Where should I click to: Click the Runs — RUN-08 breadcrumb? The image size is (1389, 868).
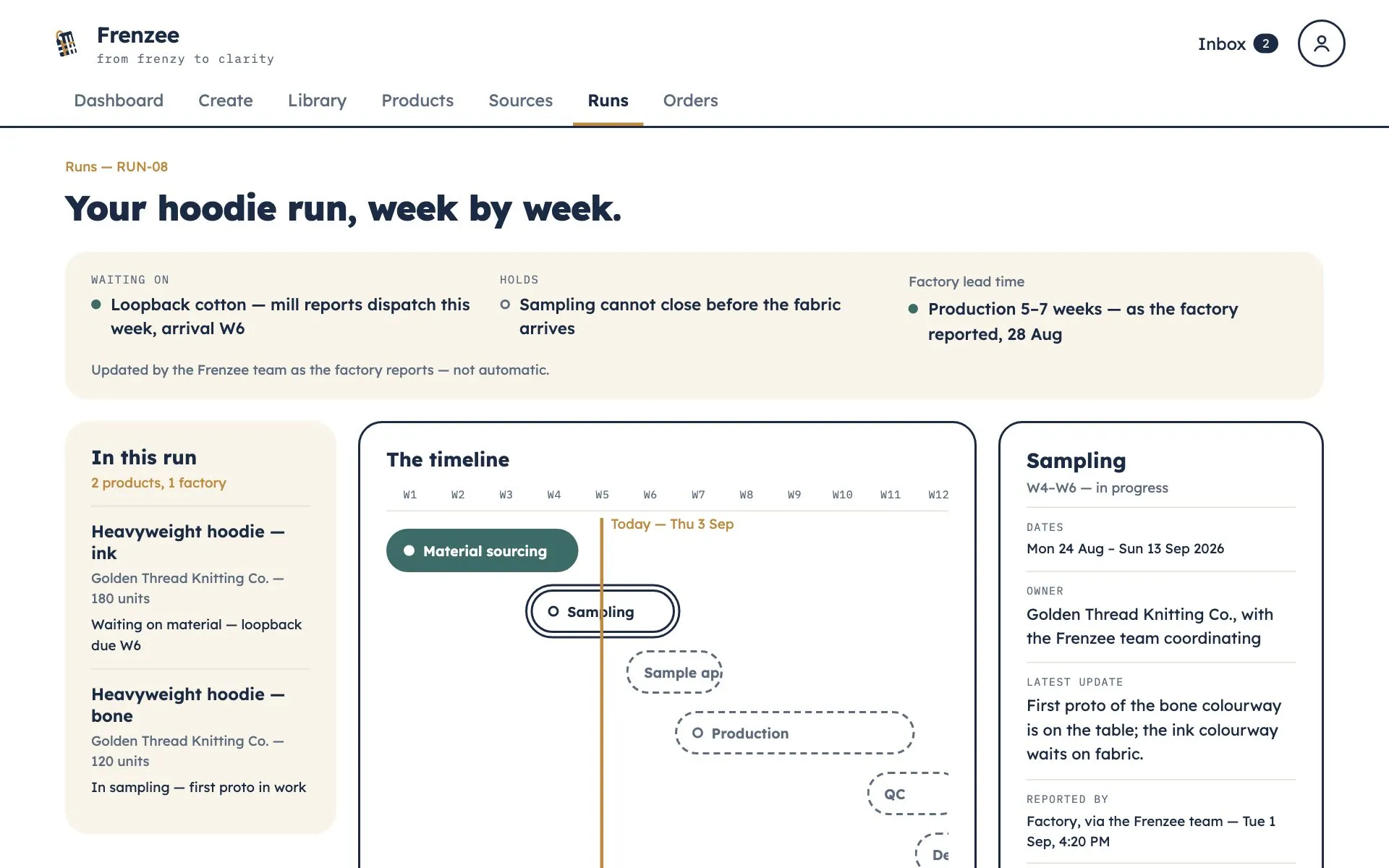click(x=116, y=166)
